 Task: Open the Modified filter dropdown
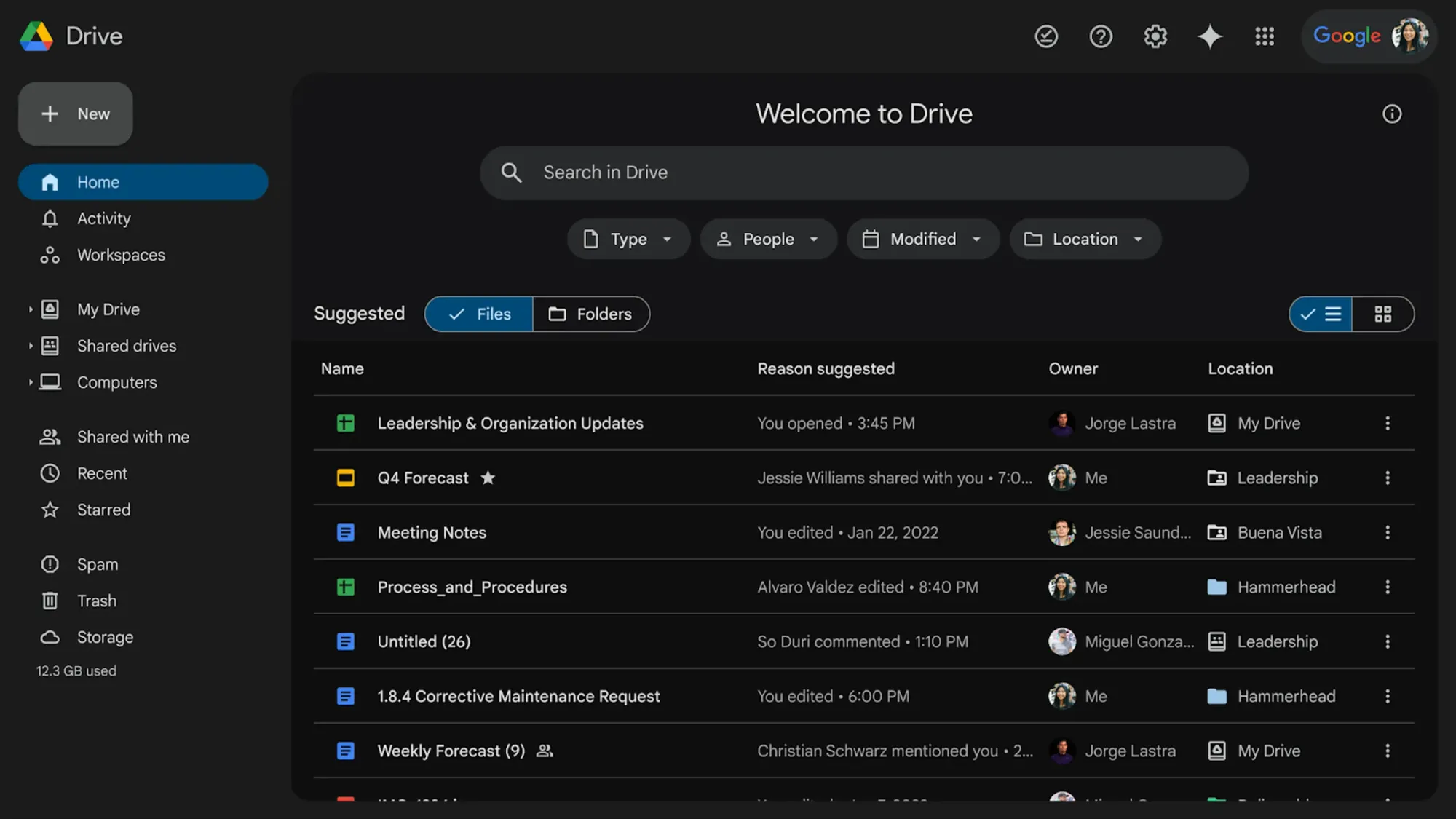922,239
